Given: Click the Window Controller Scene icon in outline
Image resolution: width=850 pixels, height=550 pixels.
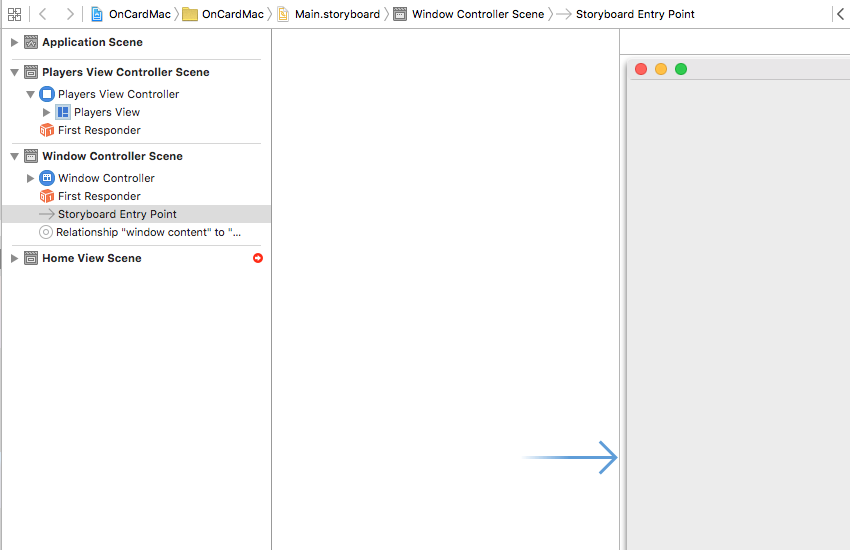Looking at the screenshot, I should [31, 156].
